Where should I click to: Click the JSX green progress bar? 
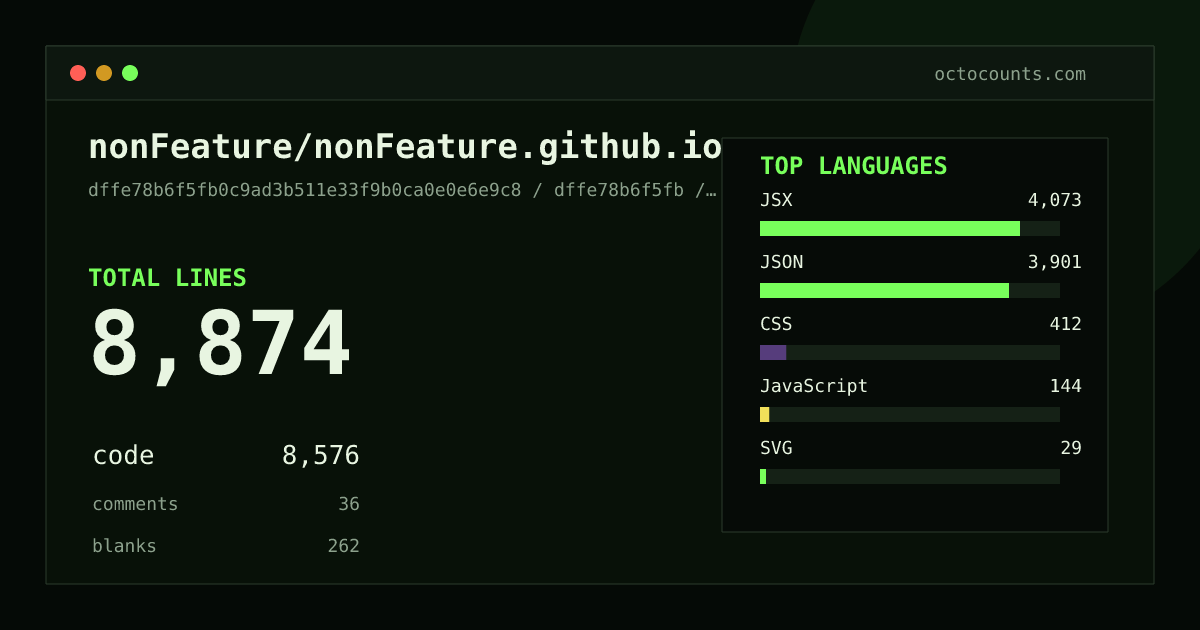[890, 228]
